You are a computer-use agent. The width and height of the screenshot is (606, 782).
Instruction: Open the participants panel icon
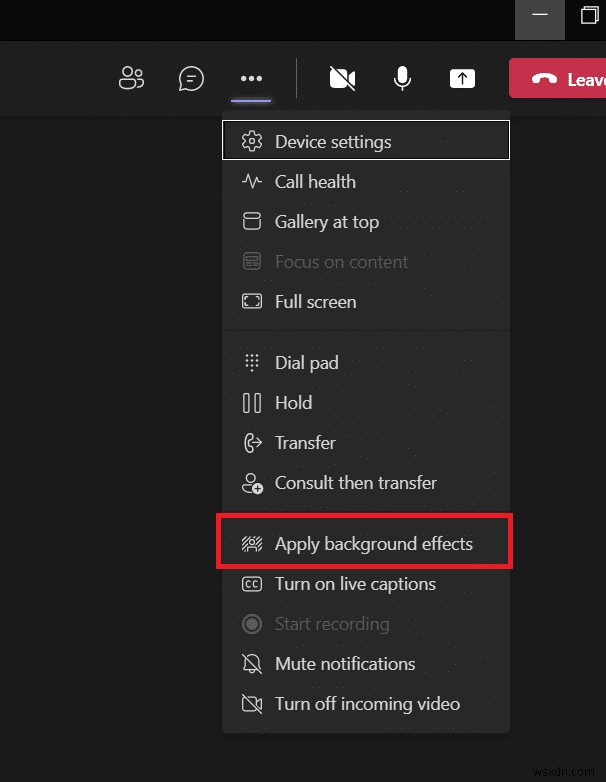tap(131, 78)
